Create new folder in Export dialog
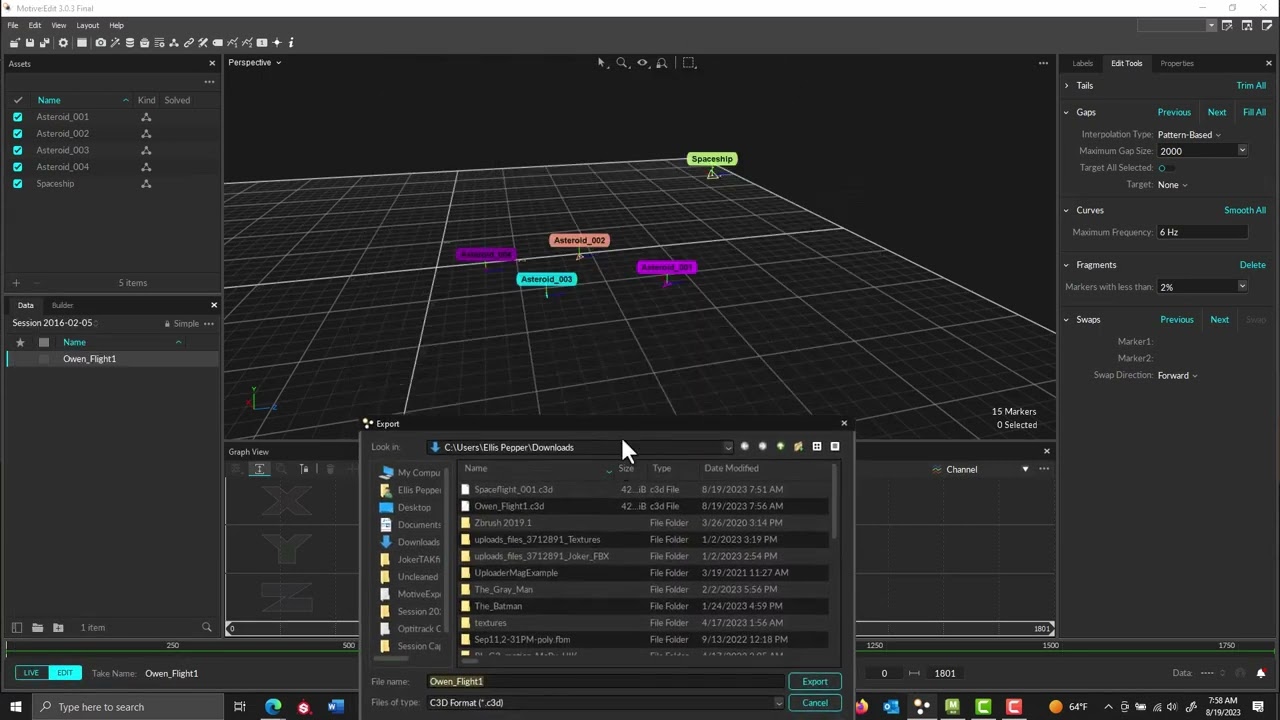The height and width of the screenshot is (720, 1280). click(798, 446)
